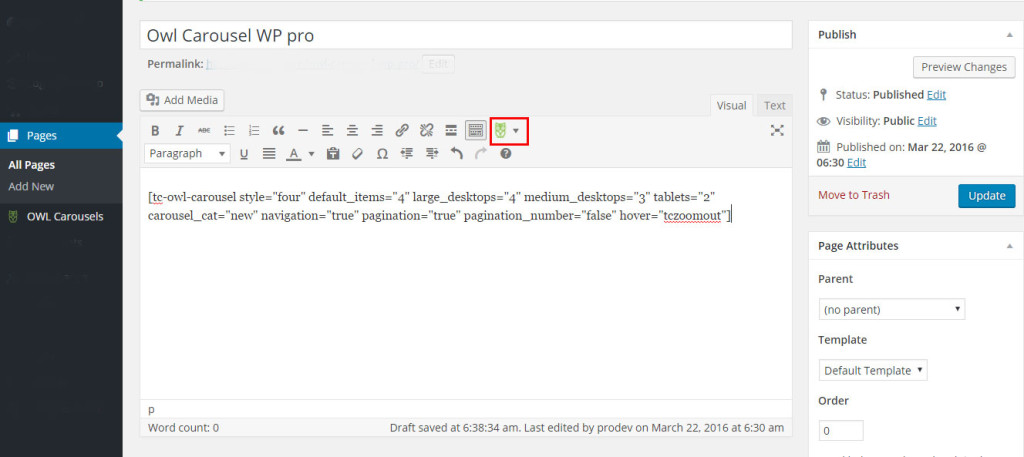This screenshot has width=1024, height=457.
Task: Open the special character (Omega) dialog
Action: pos(382,154)
